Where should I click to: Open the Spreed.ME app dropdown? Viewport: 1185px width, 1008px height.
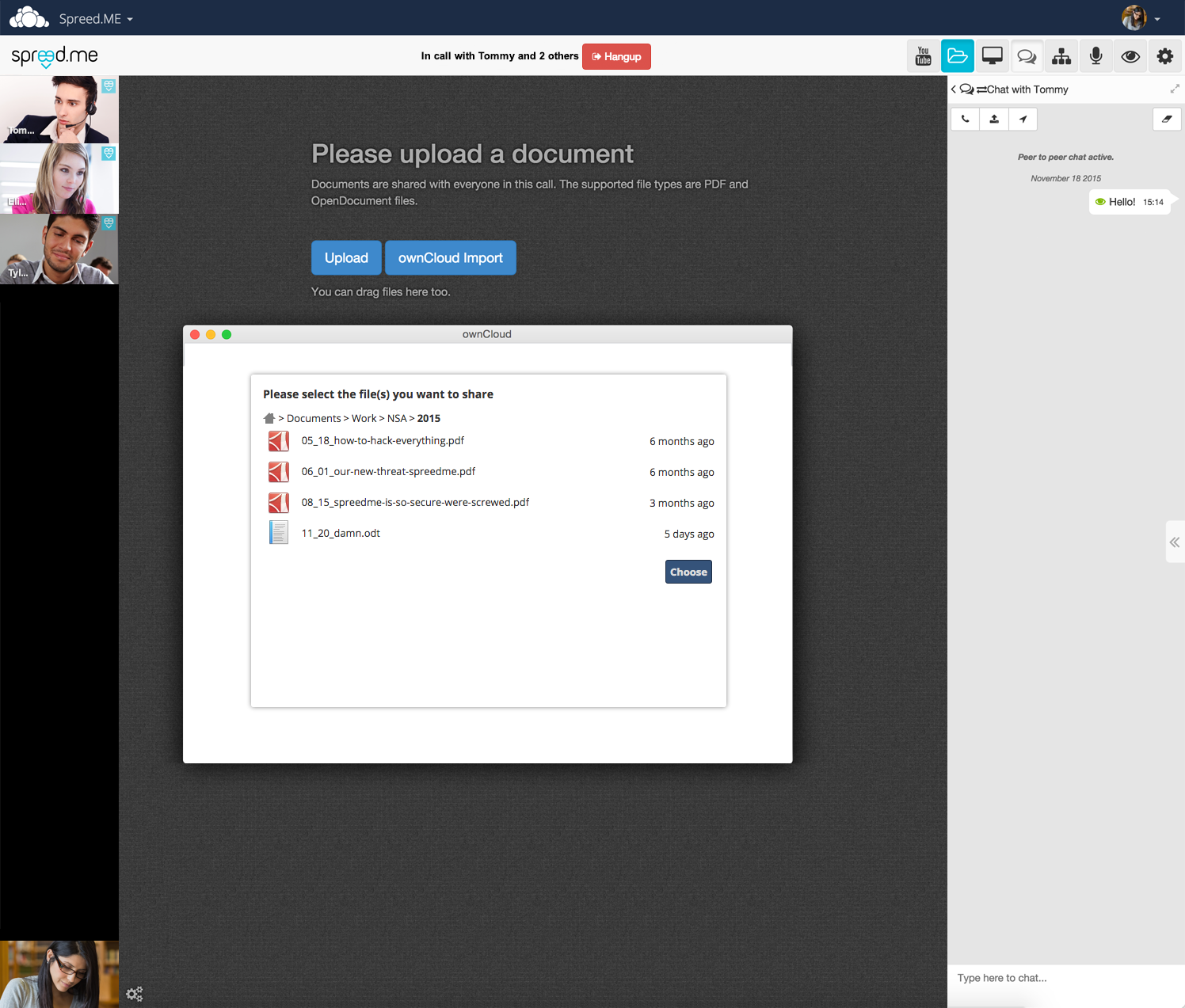[96, 19]
